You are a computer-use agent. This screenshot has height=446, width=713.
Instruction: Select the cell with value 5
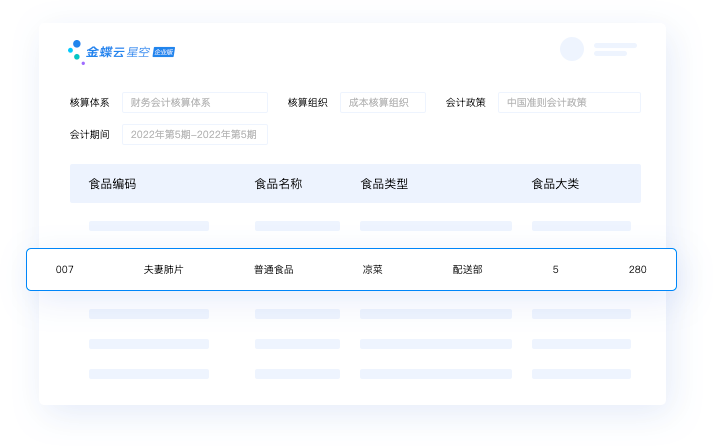click(x=555, y=270)
